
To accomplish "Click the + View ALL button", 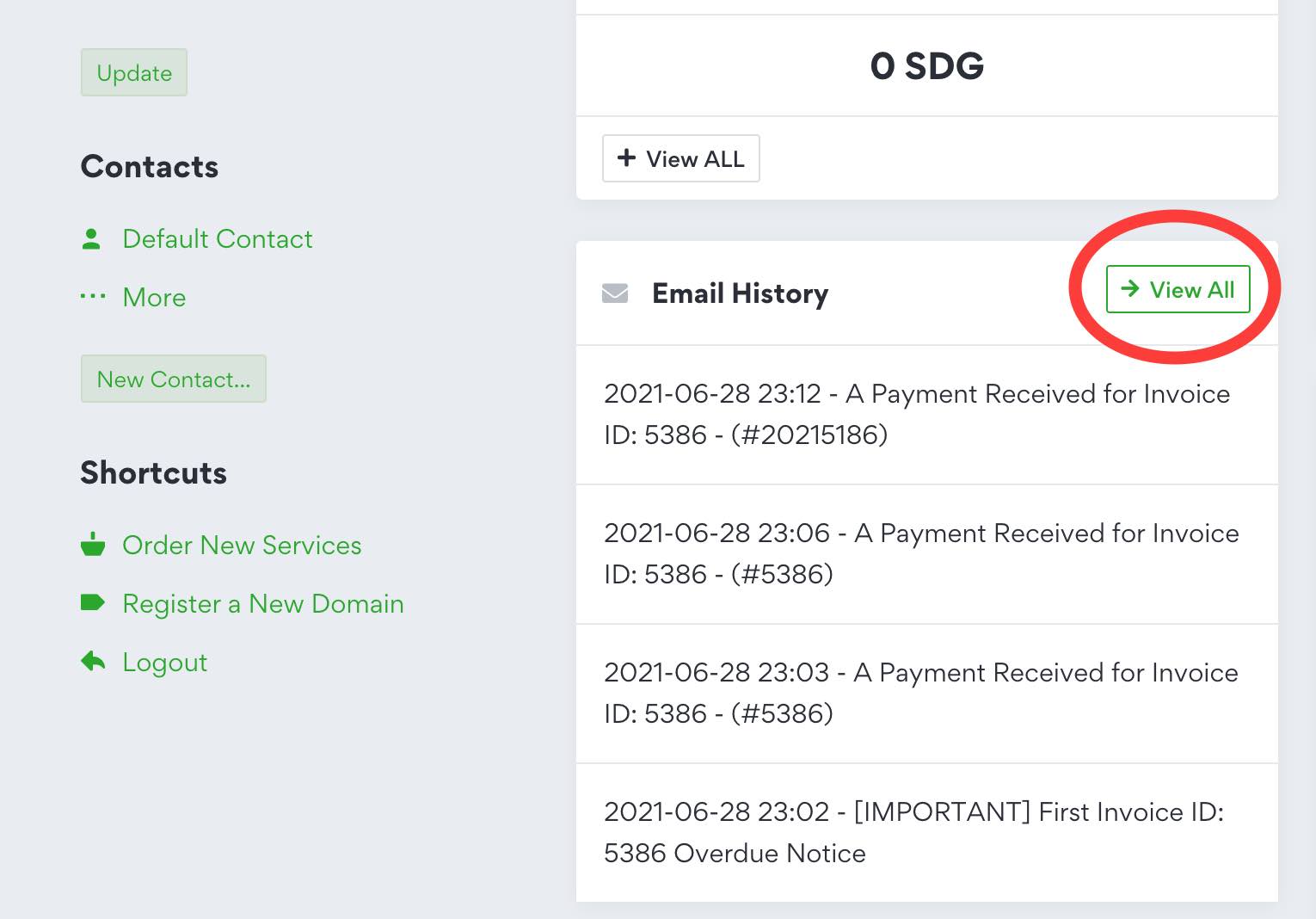I will coord(681,158).
